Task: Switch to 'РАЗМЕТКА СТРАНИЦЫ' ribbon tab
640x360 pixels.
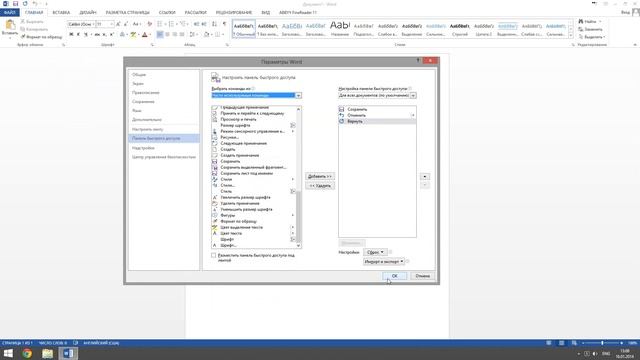Action: coord(128,13)
